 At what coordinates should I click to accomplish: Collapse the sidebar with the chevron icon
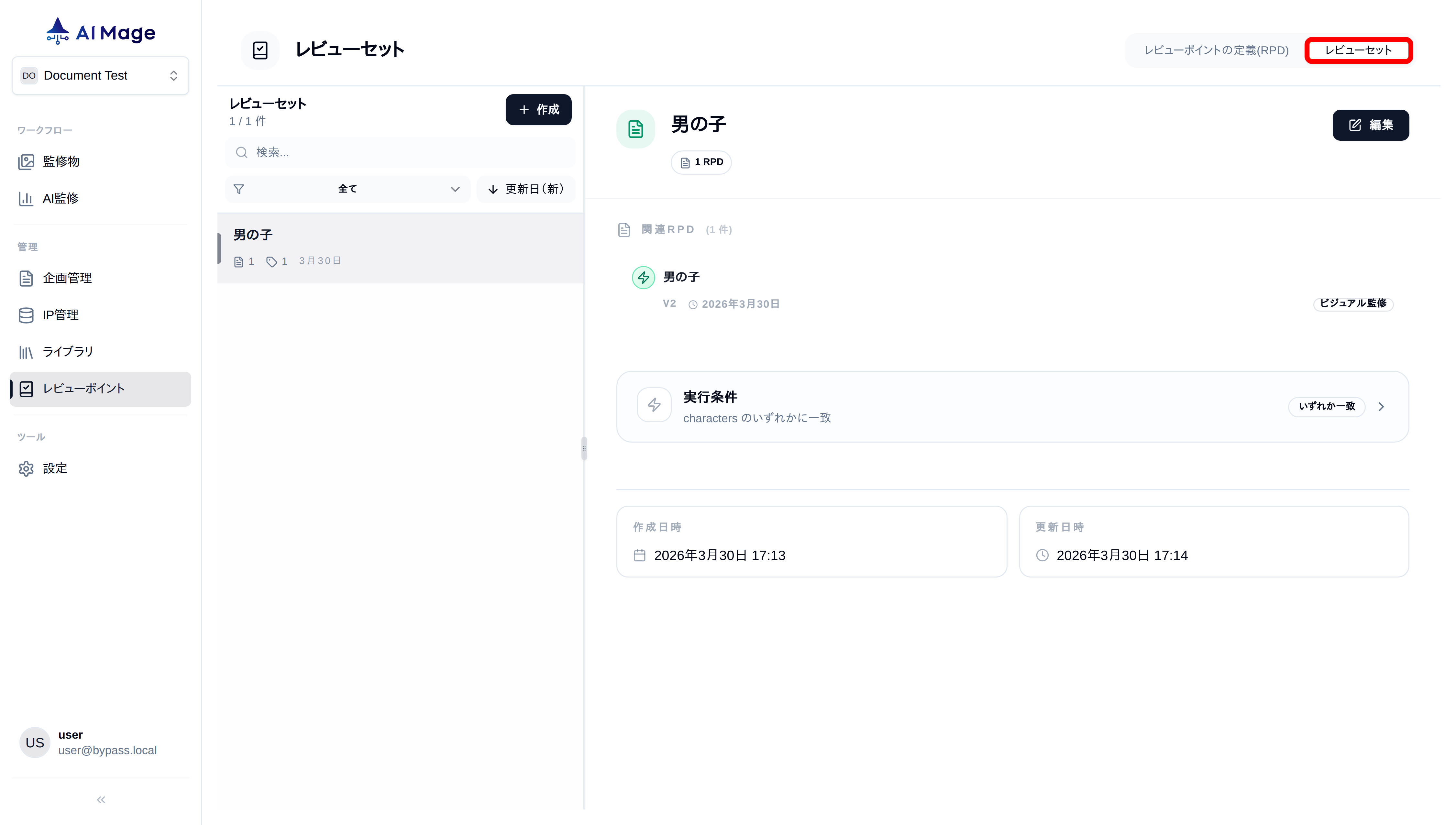coord(100,799)
